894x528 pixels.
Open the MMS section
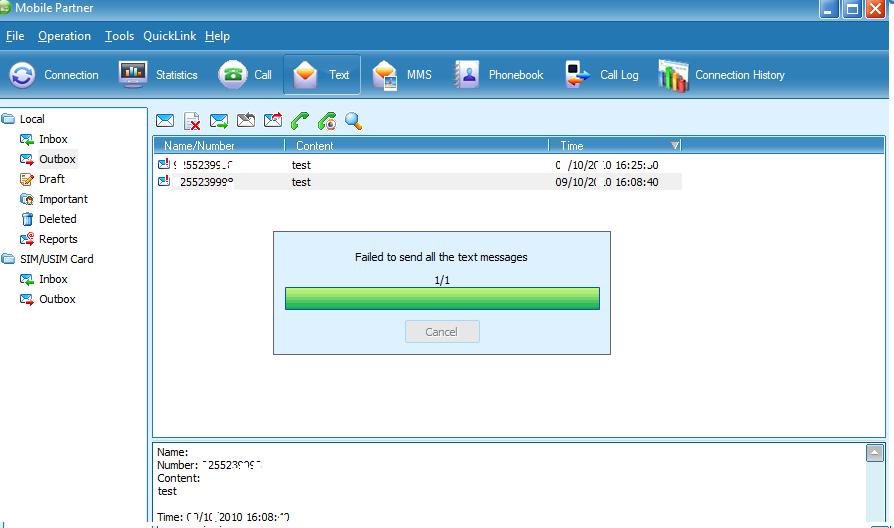coord(401,75)
